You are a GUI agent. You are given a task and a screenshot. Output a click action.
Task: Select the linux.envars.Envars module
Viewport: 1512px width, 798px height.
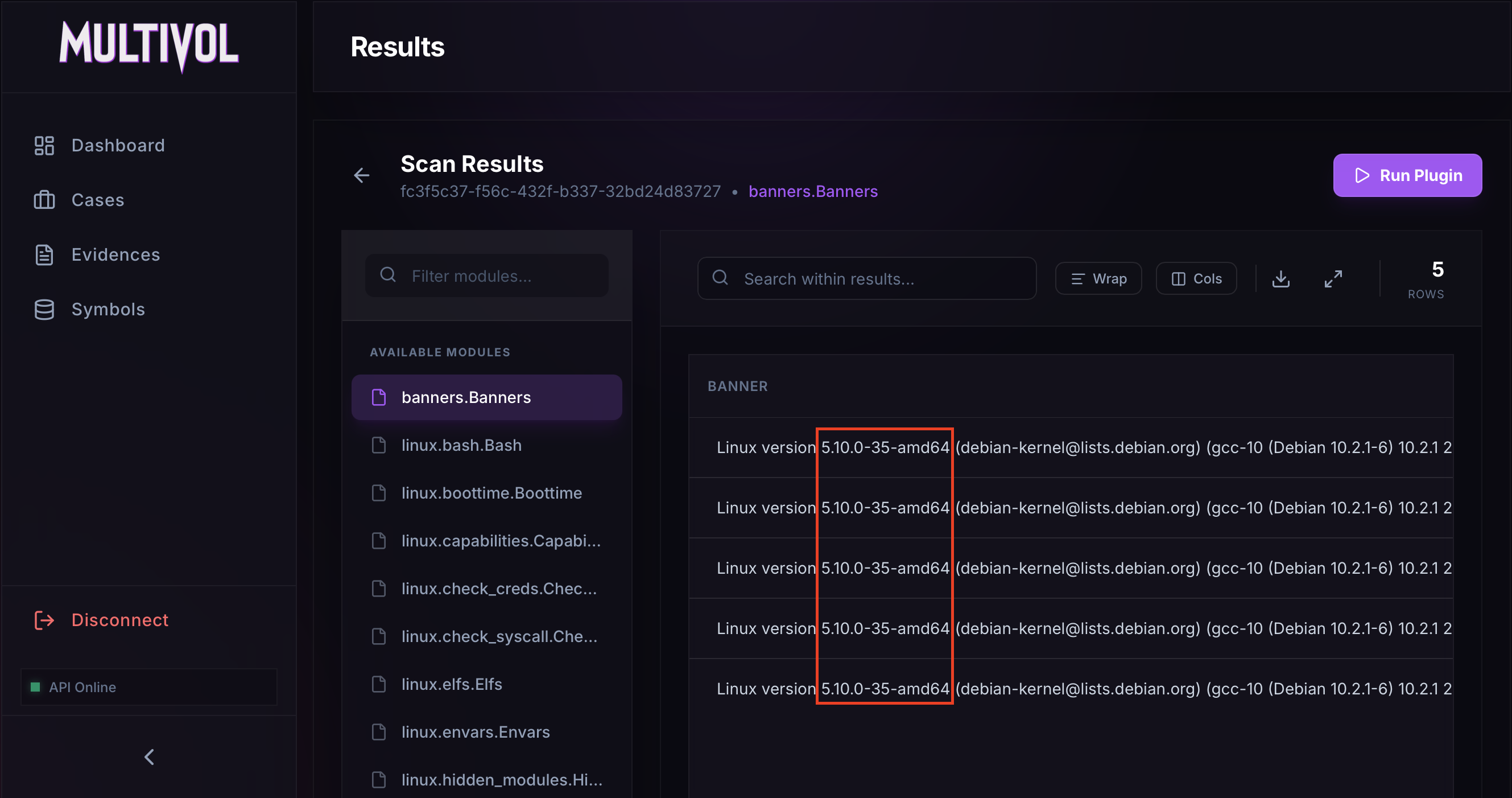tap(476, 731)
